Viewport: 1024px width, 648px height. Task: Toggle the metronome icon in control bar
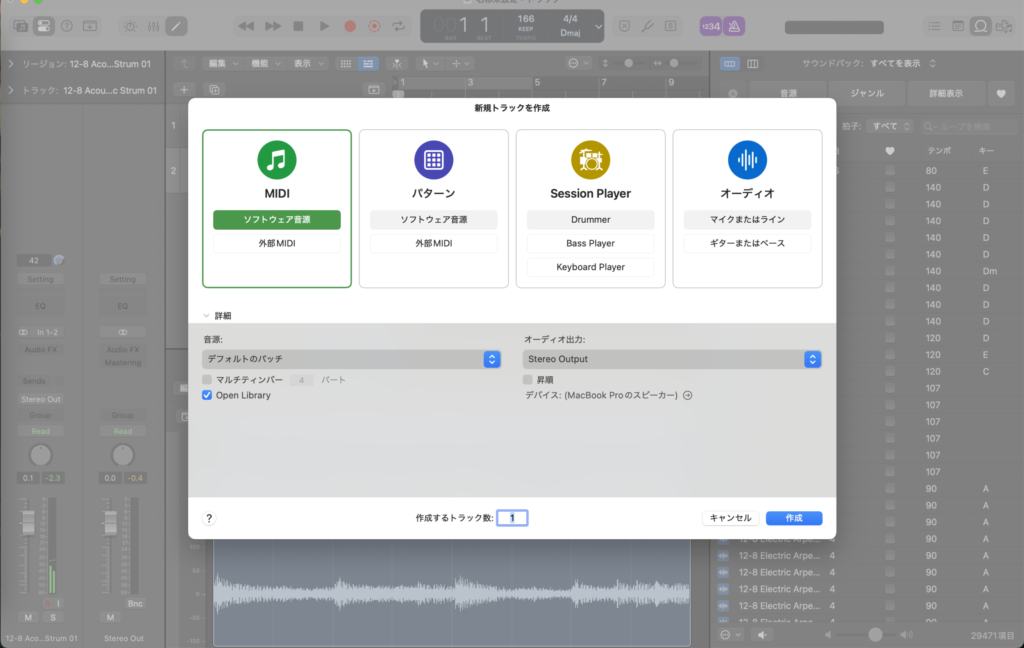pos(734,27)
